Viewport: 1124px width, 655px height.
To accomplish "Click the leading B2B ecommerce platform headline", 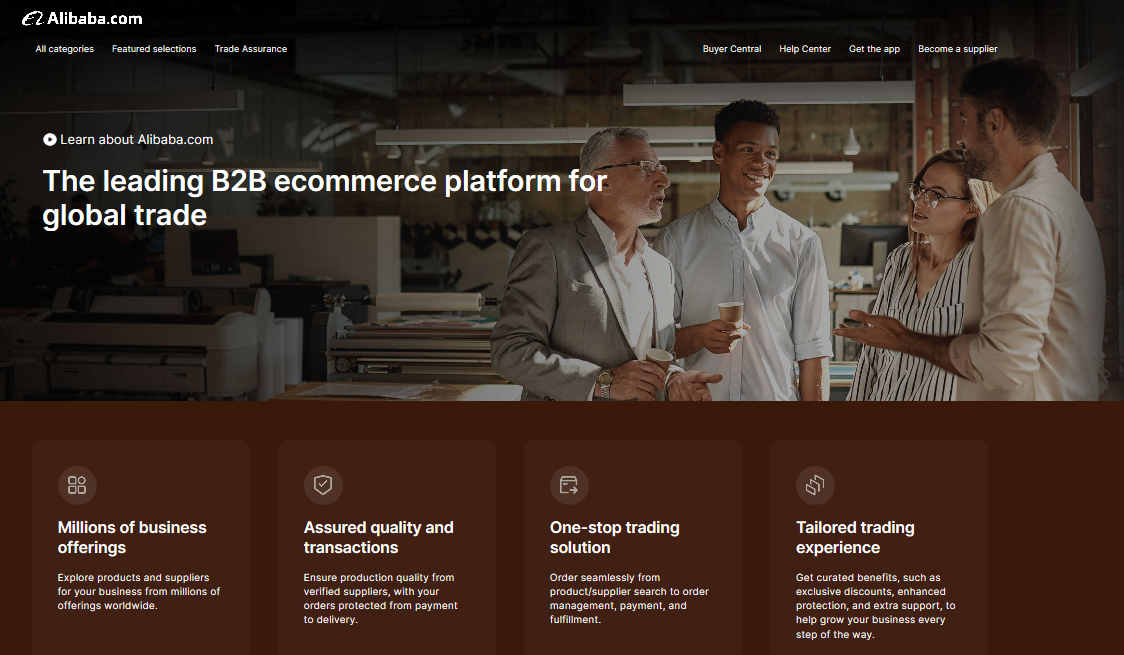I will tap(325, 198).
